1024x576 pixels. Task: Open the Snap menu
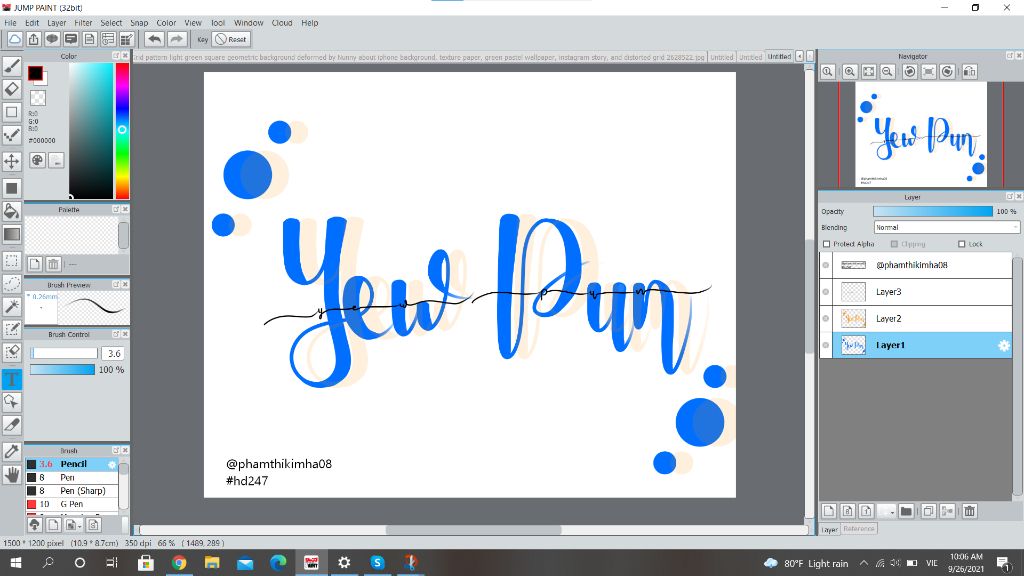coord(139,23)
